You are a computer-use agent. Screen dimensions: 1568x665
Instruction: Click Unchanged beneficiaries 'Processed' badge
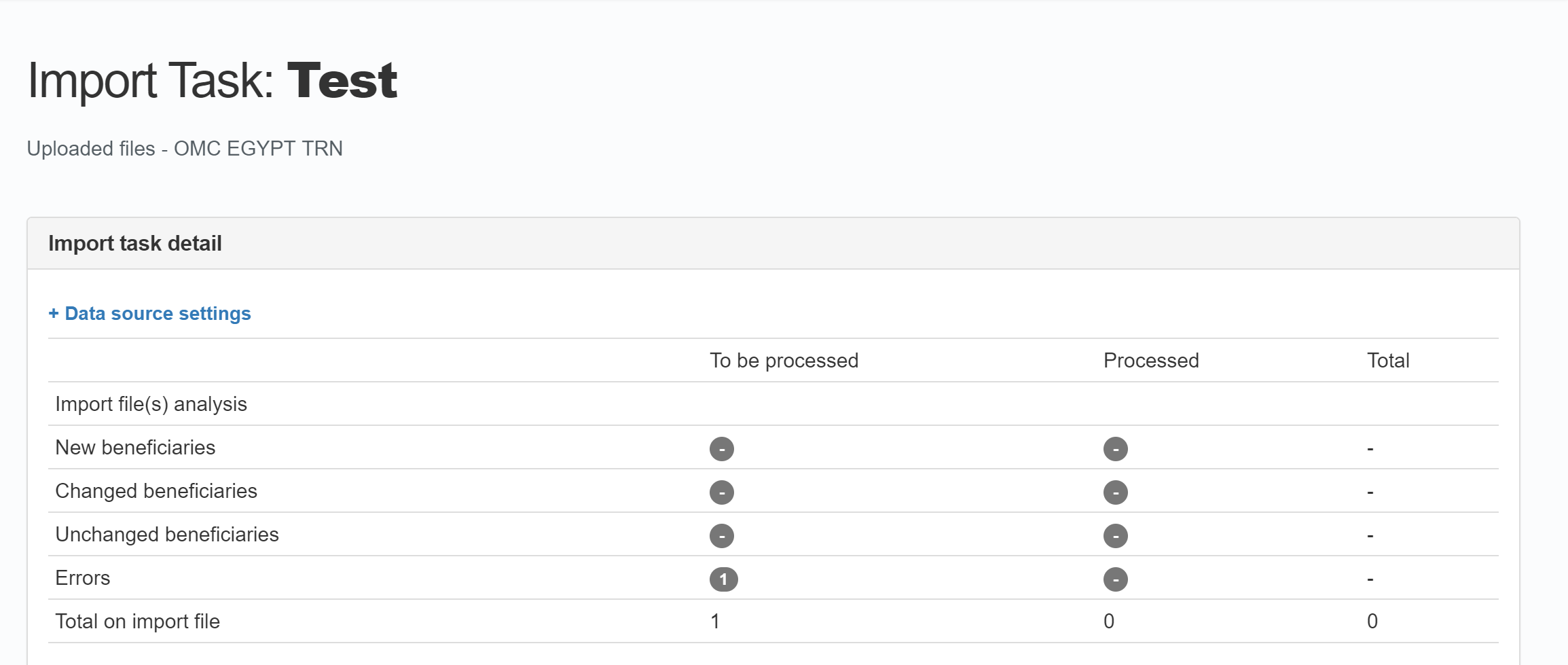1115,536
